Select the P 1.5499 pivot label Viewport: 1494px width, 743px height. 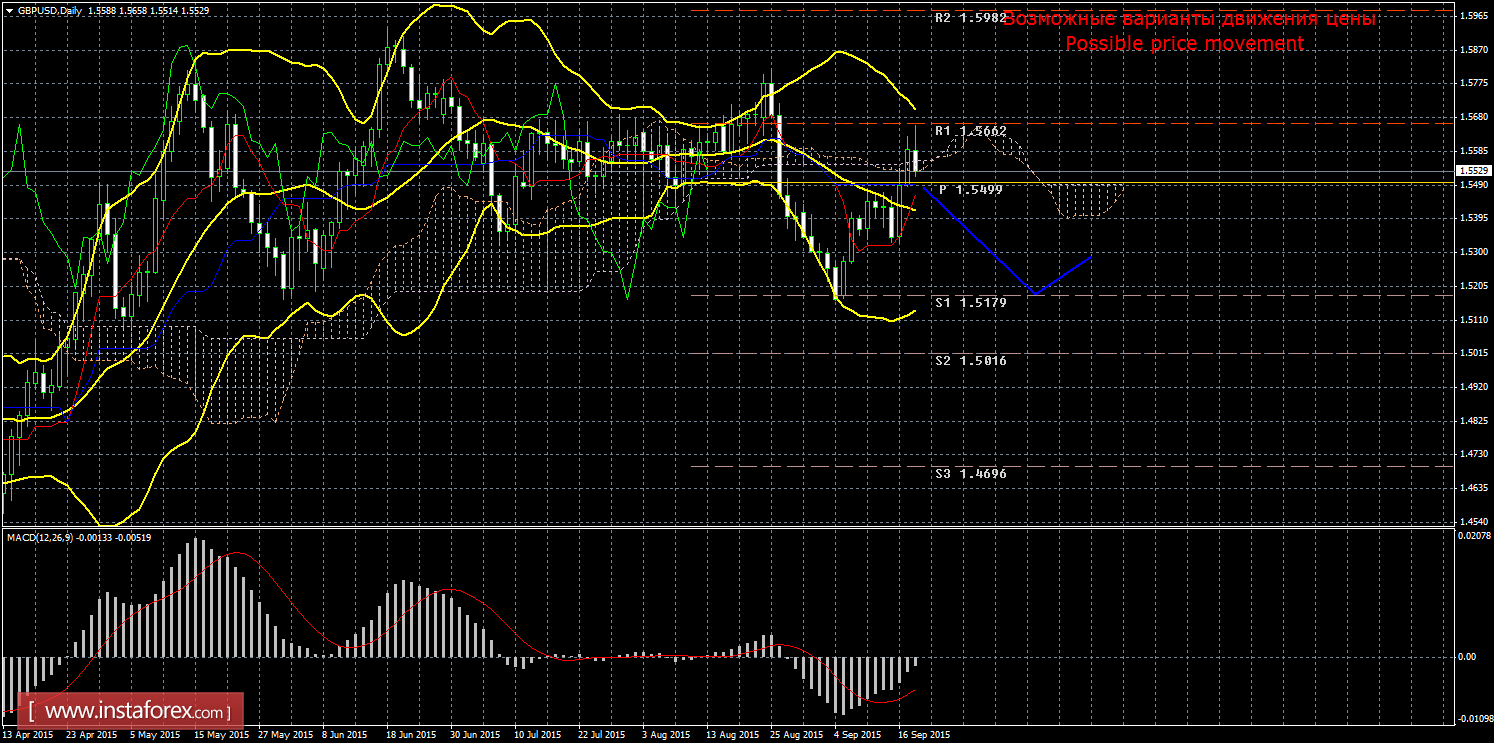pyautogui.click(x=970, y=189)
